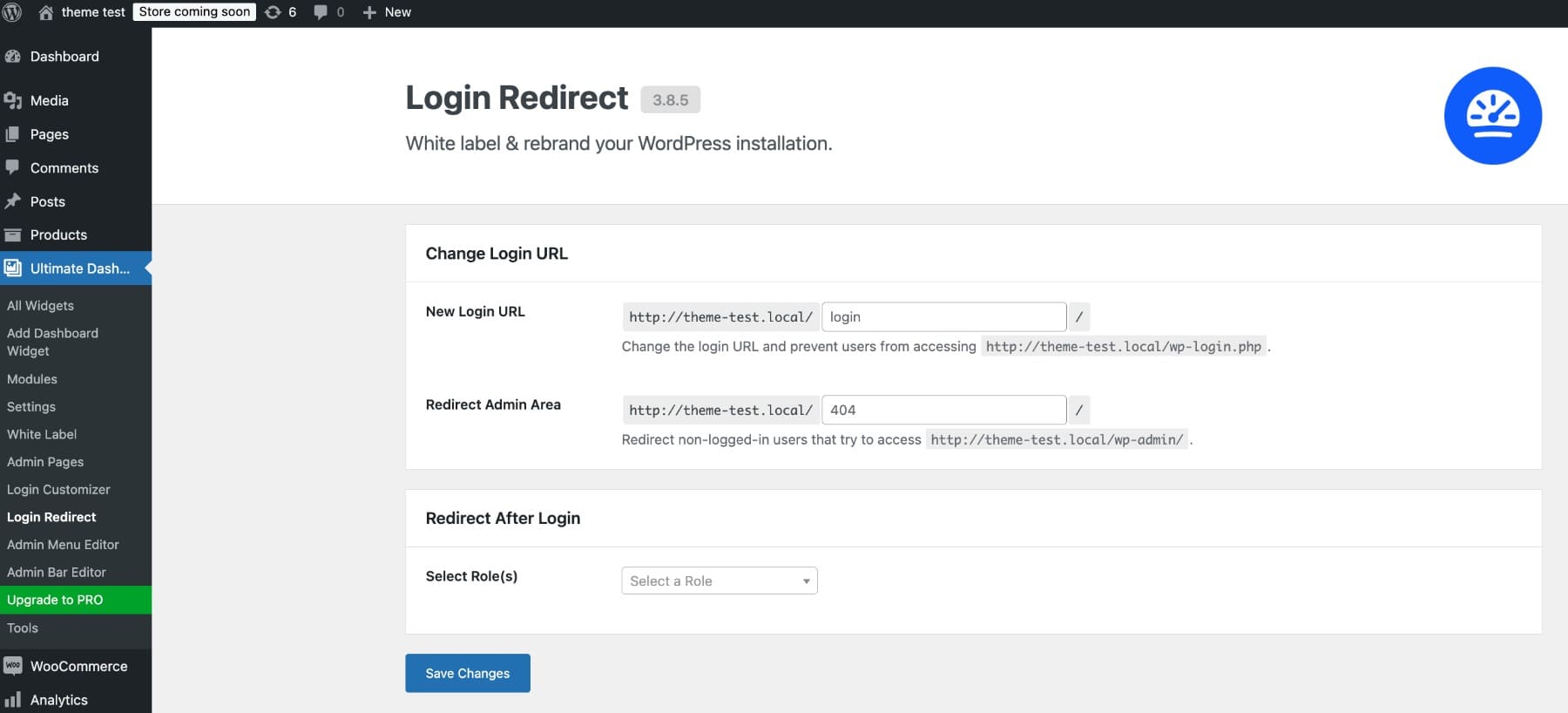Open Login Customizer submenu item
This screenshot has height=713, width=1568.
tap(58, 490)
